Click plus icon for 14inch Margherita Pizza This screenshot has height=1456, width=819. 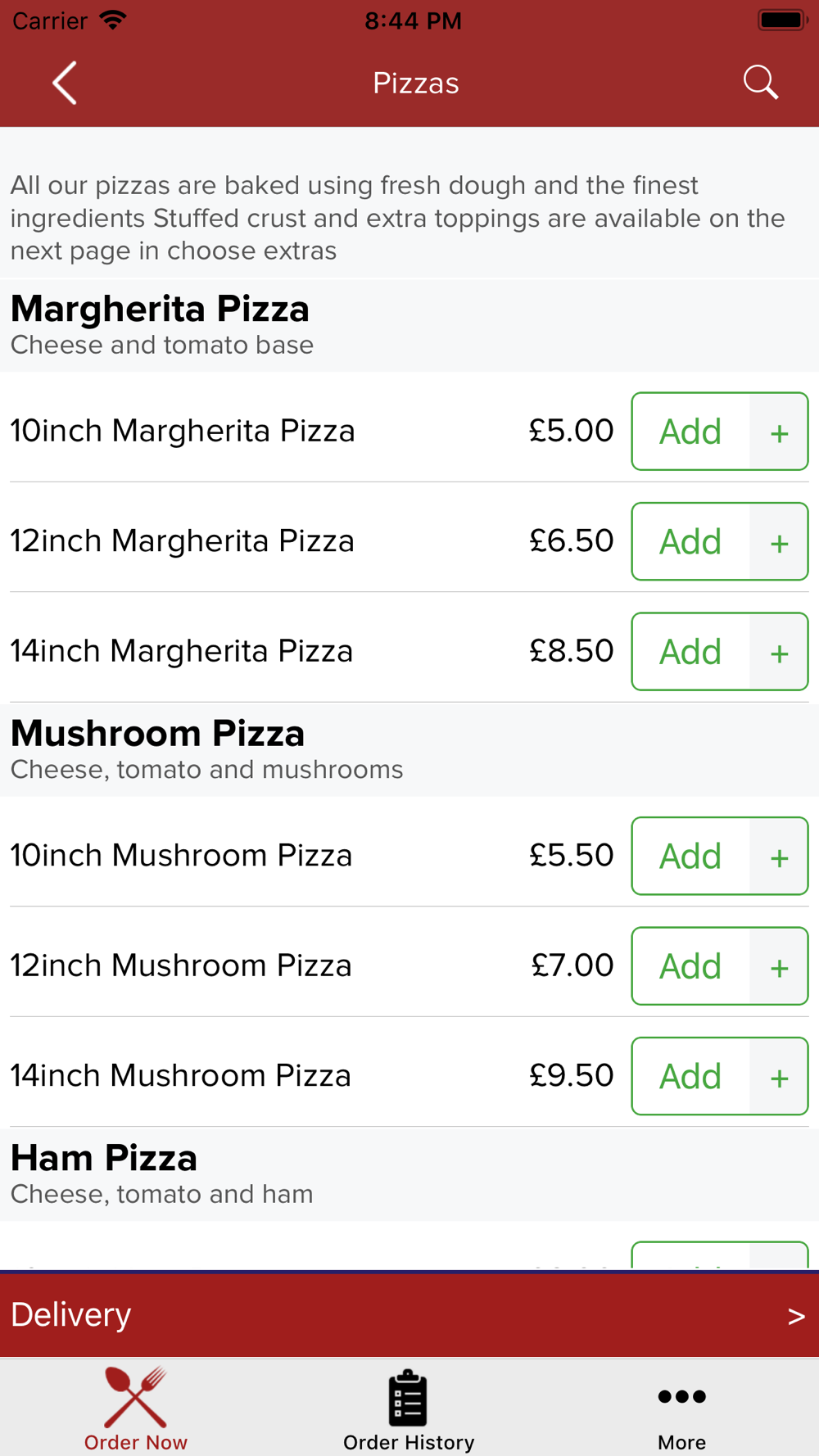point(779,653)
